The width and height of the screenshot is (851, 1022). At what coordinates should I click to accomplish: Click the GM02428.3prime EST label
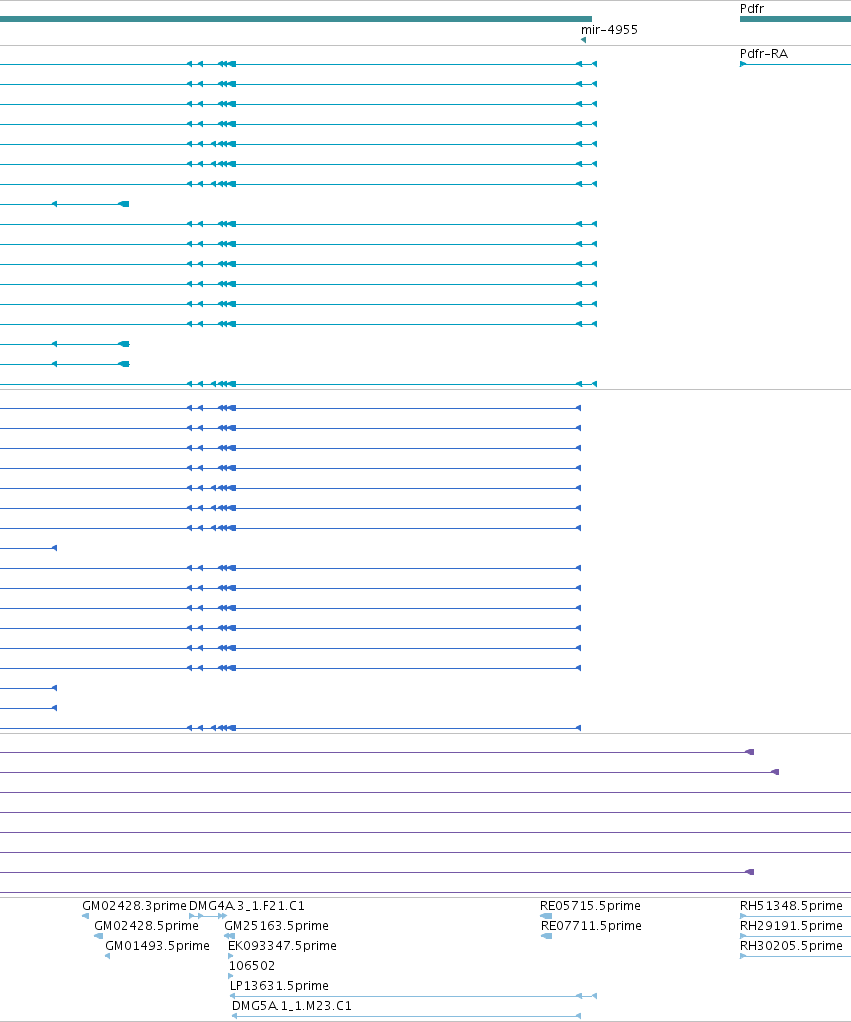coord(134,906)
